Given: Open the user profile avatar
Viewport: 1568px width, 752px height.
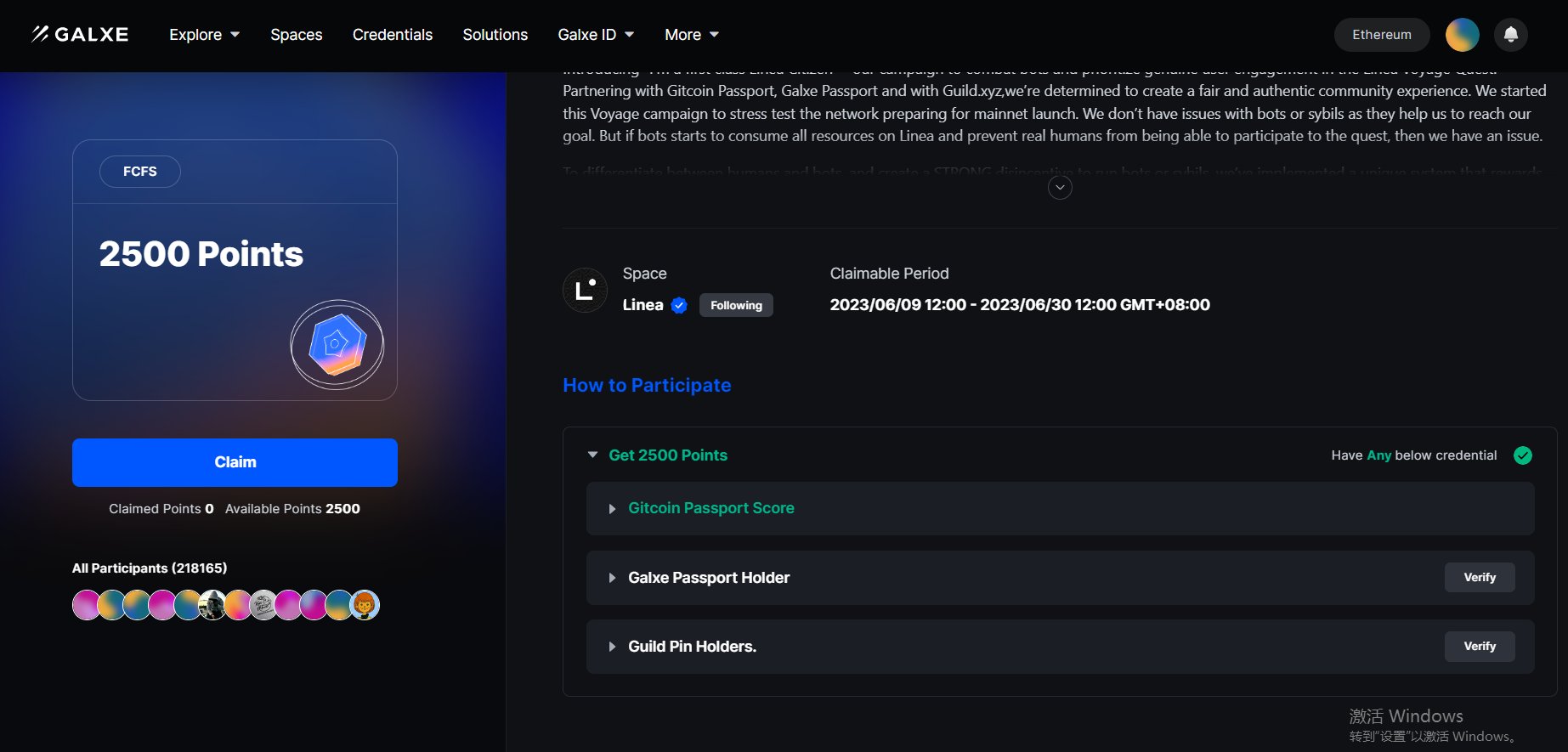Looking at the screenshot, I should tap(1463, 35).
